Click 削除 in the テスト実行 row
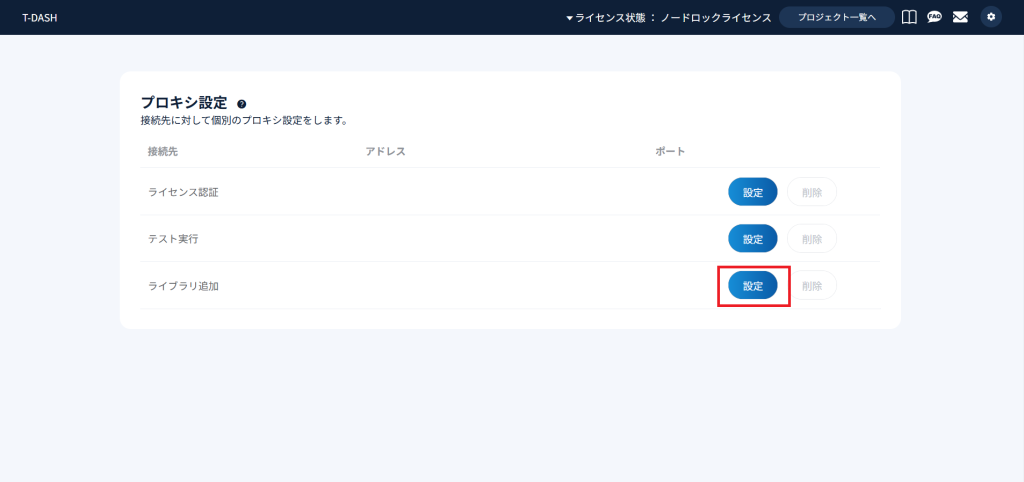The height and width of the screenshot is (482, 1024). tap(811, 239)
